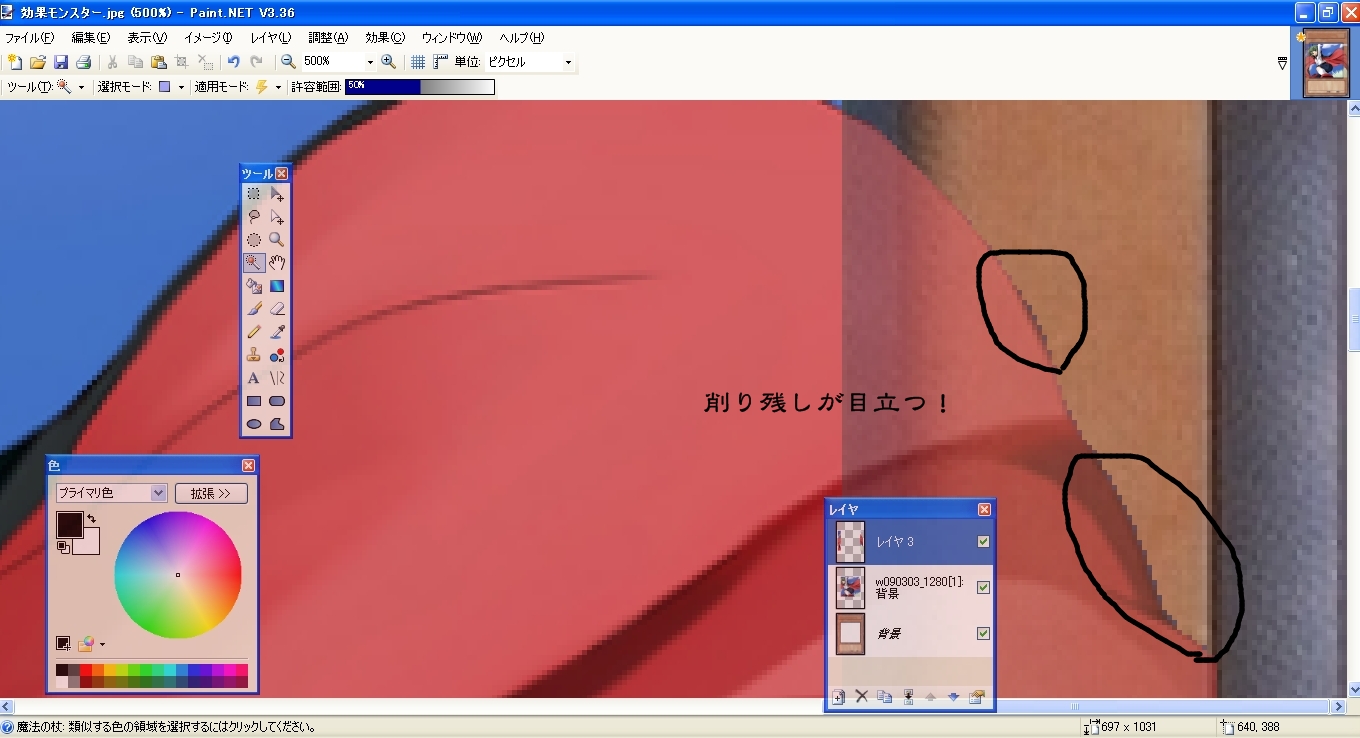Select the Text tool
The width and height of the screenshot is (1360, 738).
254,378
